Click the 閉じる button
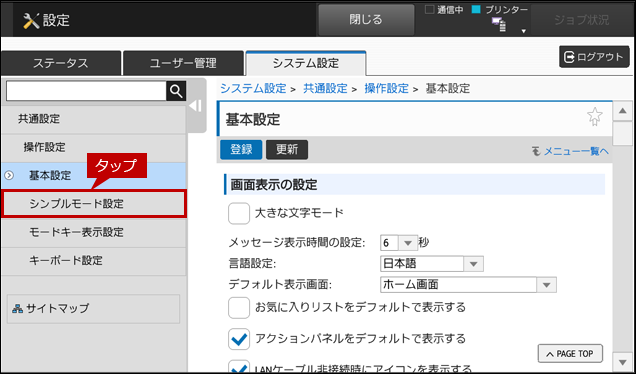 366,20
